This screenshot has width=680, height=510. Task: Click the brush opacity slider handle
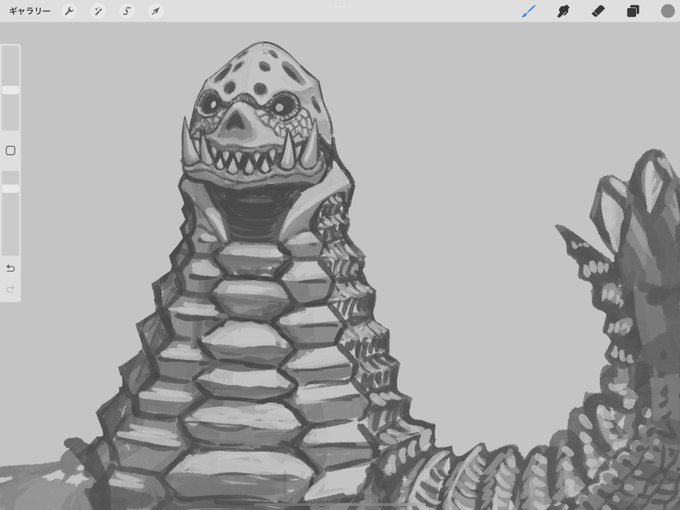10,188
